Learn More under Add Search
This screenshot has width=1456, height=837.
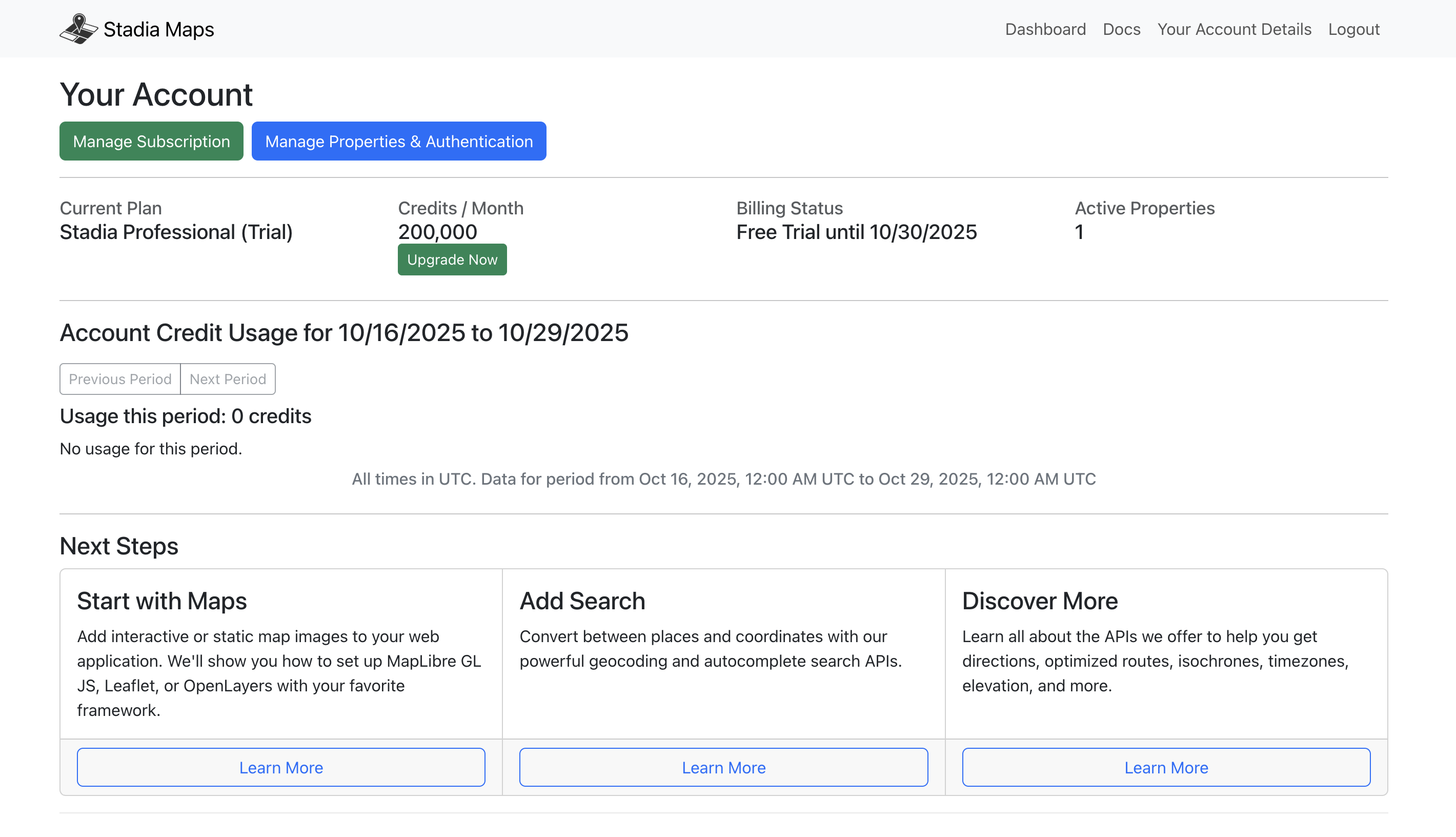coord(723,767)
